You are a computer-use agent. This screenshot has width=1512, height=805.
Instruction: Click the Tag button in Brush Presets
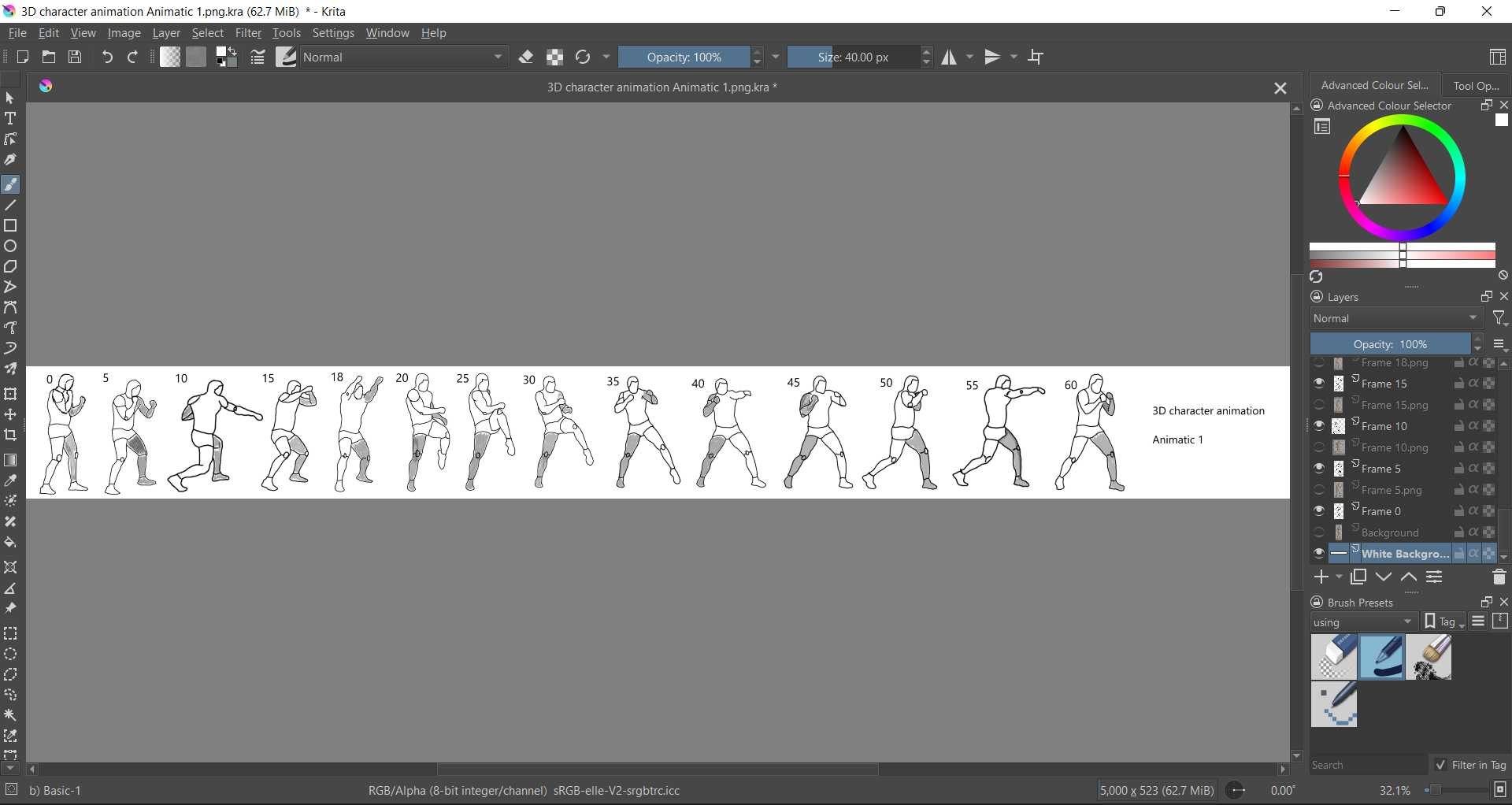[x=1445, y=622]
